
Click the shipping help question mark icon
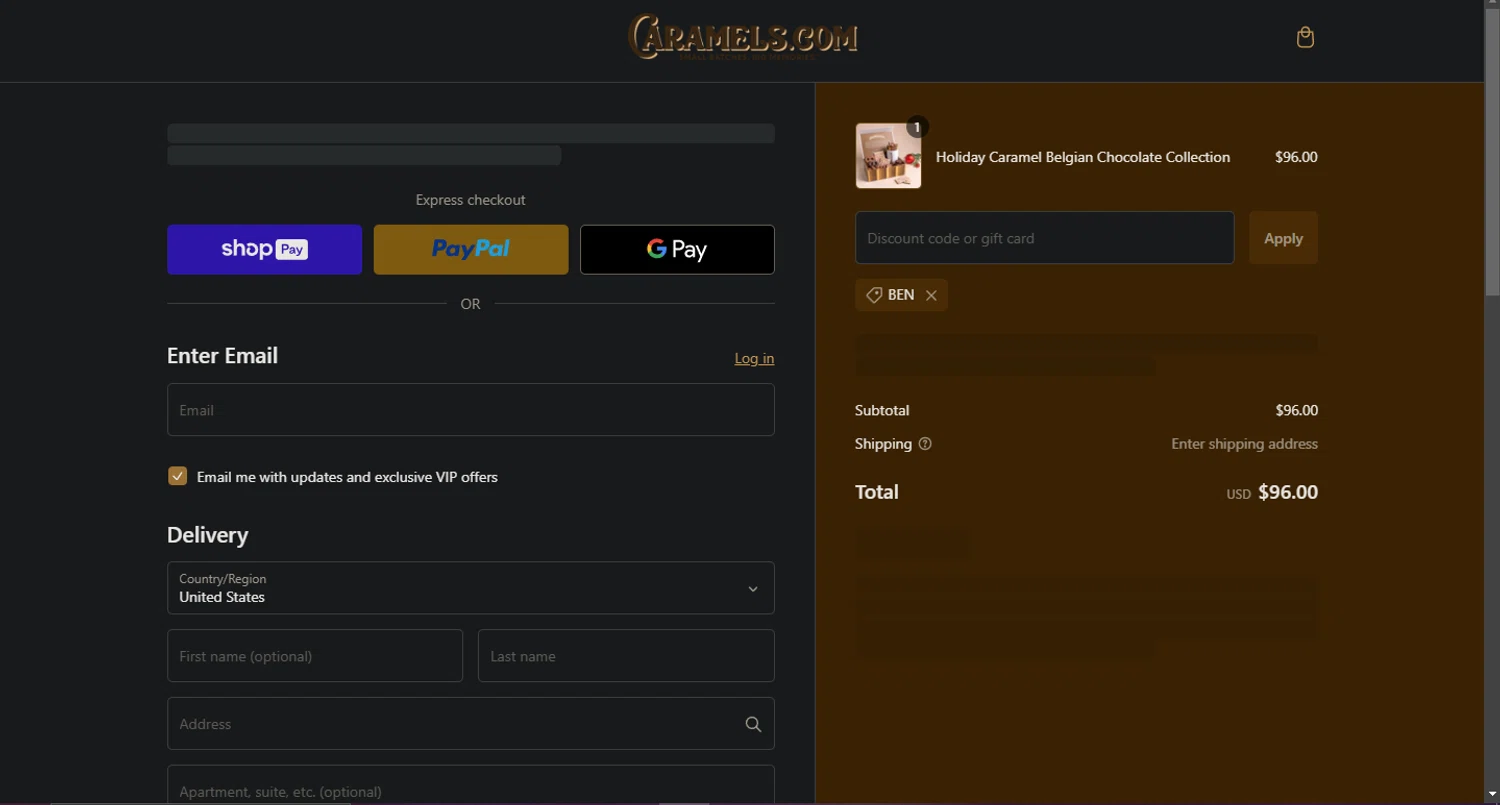click(x=925, y=444)
